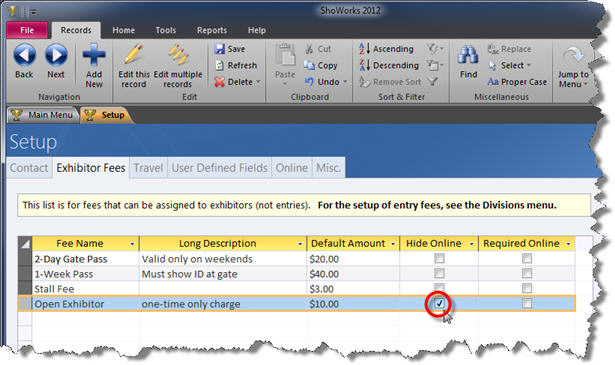Click the Add New plus icon
Viewport: 615px width, 365px height.
(94, 54)
